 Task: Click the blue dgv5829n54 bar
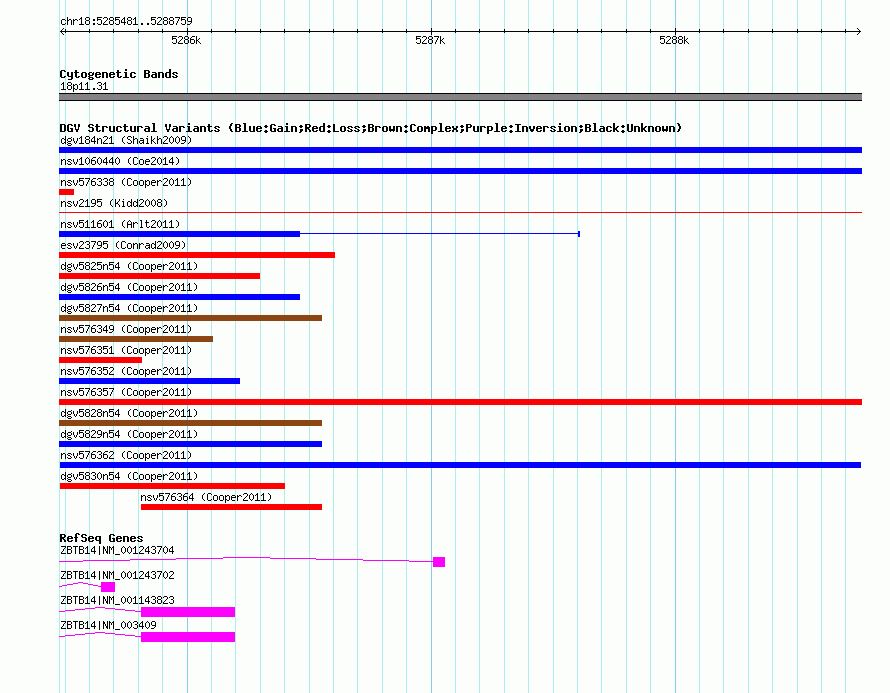[x=191, y=444]
